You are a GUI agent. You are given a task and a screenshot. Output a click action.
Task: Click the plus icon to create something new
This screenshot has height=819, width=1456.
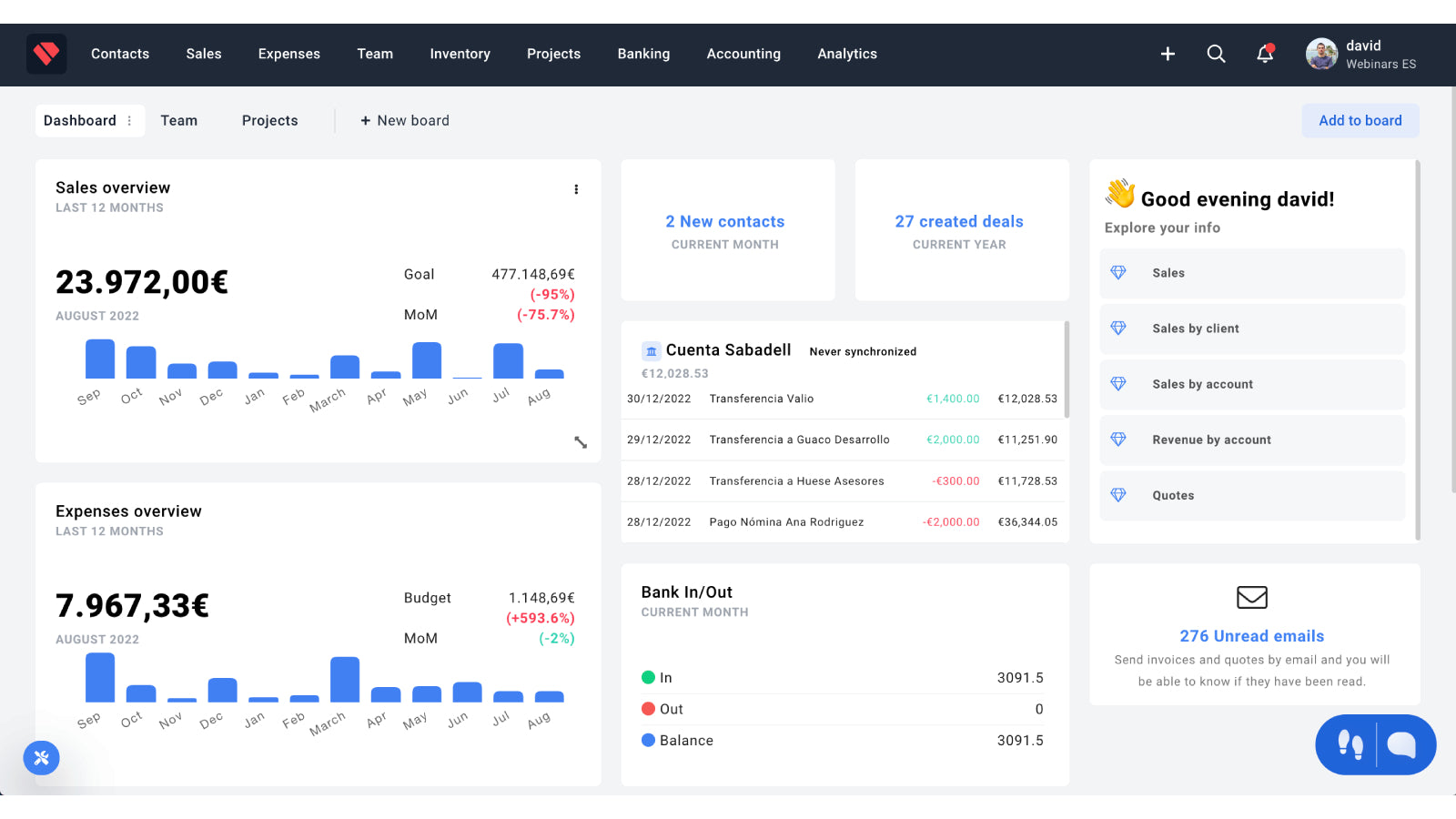coord(1168,54)
